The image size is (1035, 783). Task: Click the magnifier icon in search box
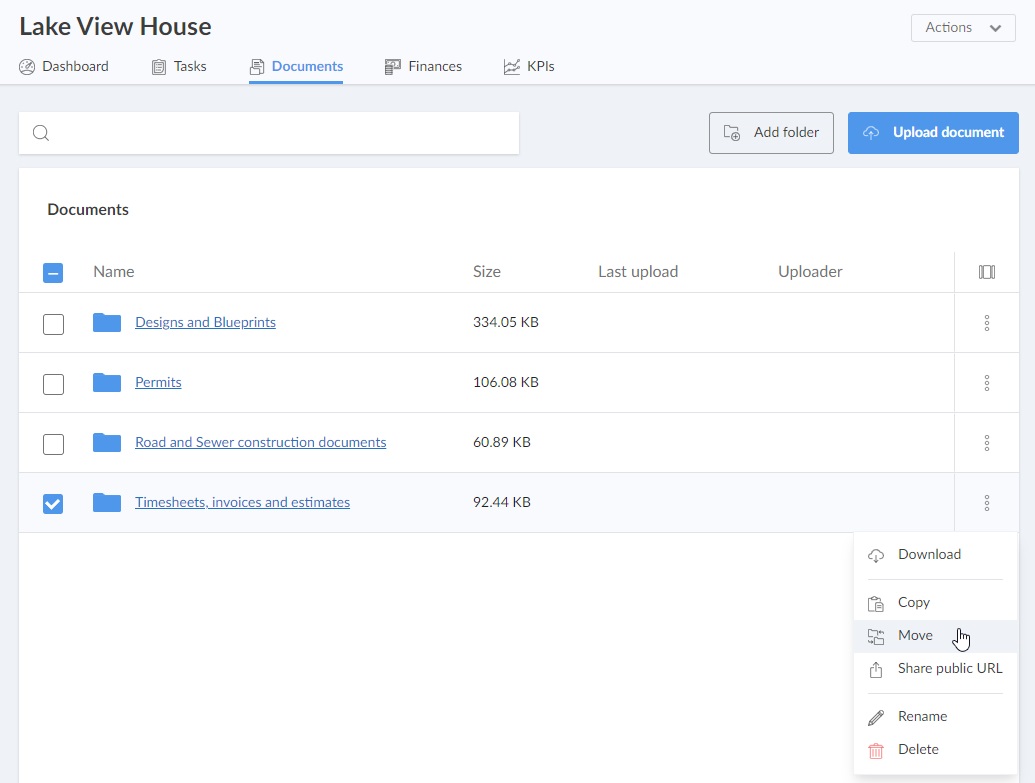pos(41,133)
